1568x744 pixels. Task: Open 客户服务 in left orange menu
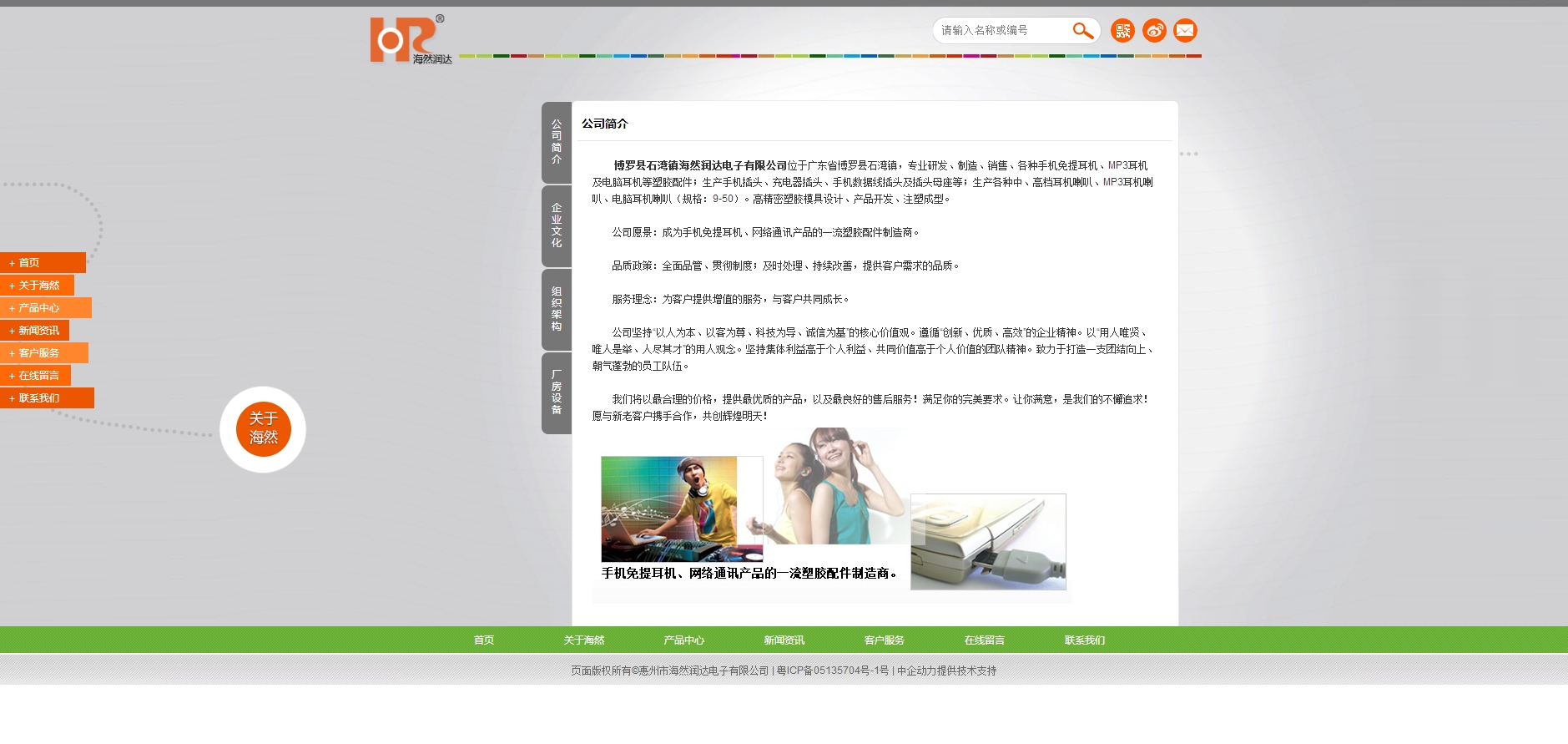coord(44,352)
